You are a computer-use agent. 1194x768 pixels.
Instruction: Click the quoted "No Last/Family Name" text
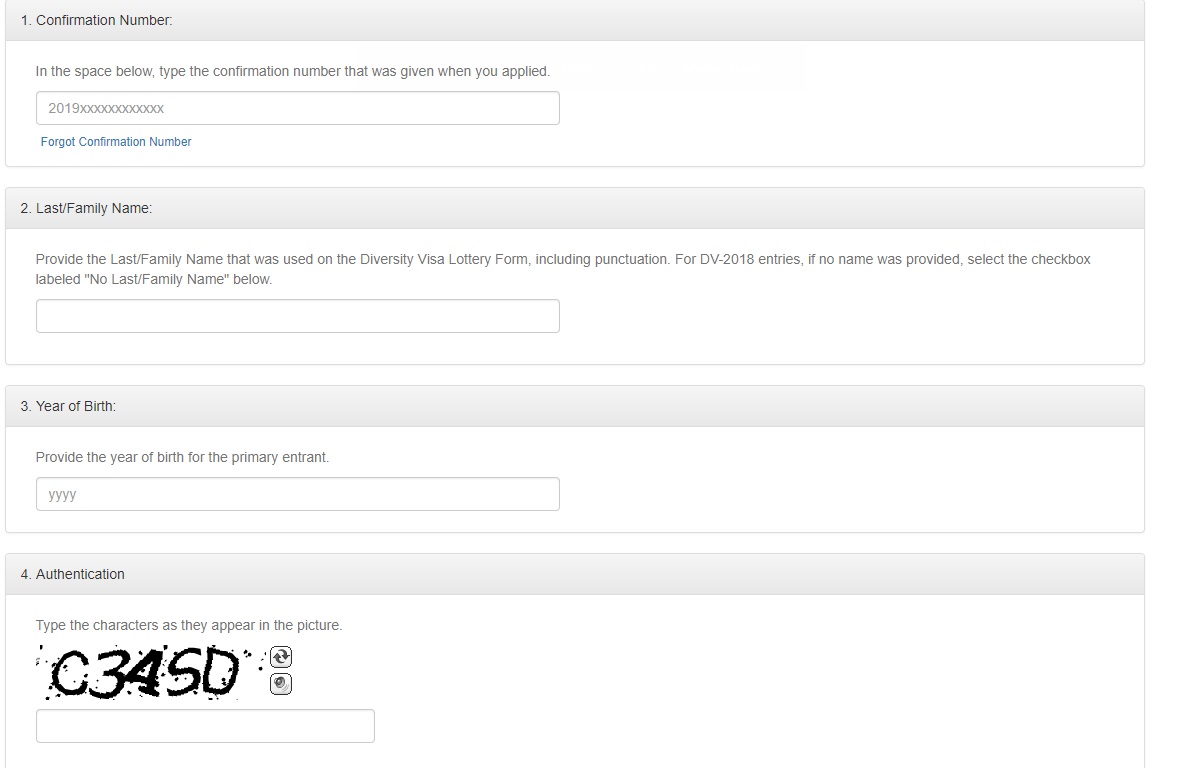(x=163, y=279)
